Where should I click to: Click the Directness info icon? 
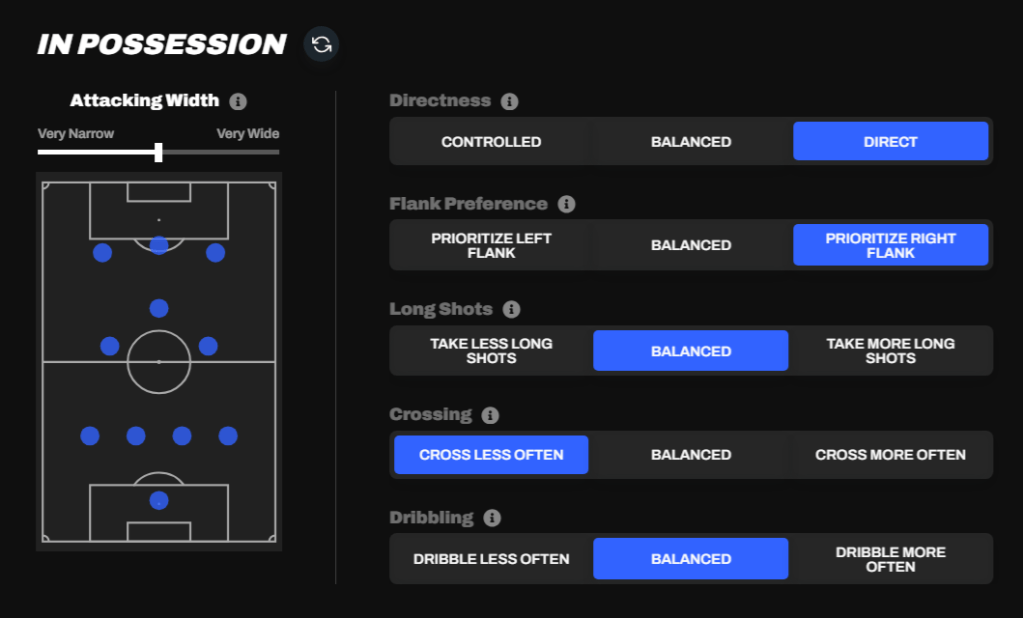click(x=509, y=101)
